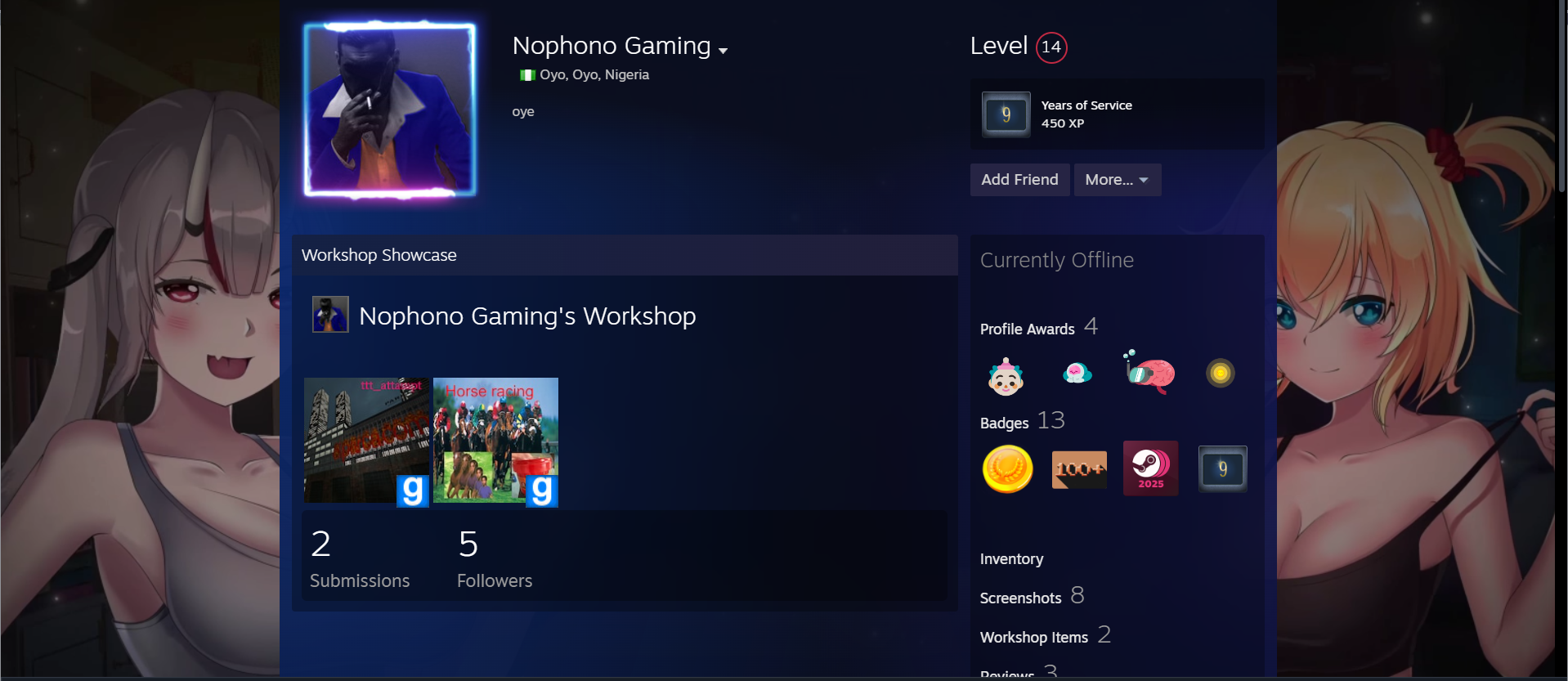The height and width of the screenshot is (681, 1568).
Task: Open the Horse racing workshop thumbnail
Action: (x=495, y=441)
